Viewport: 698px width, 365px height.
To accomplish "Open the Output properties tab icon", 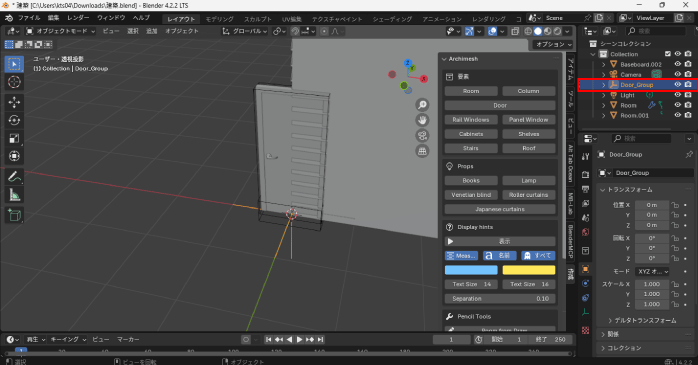I will (585, 189).
